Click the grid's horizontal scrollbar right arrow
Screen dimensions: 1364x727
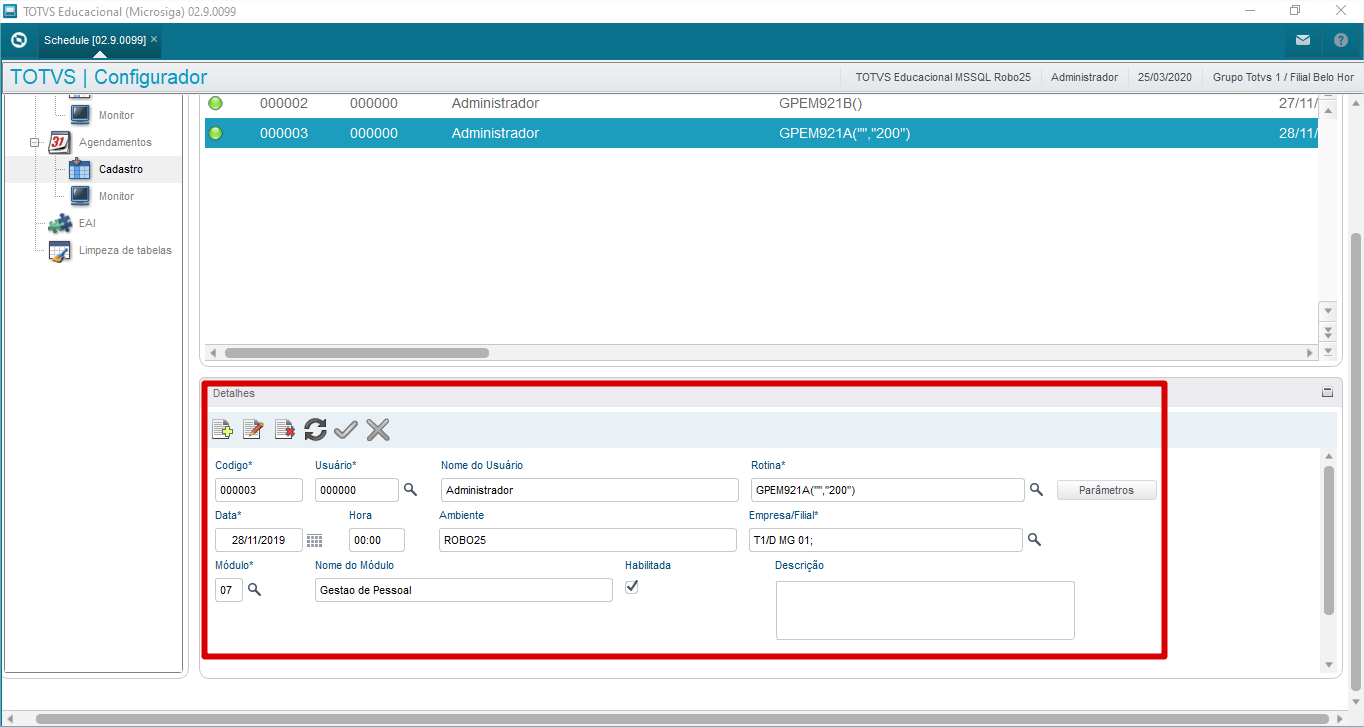tap(1310, 353)
